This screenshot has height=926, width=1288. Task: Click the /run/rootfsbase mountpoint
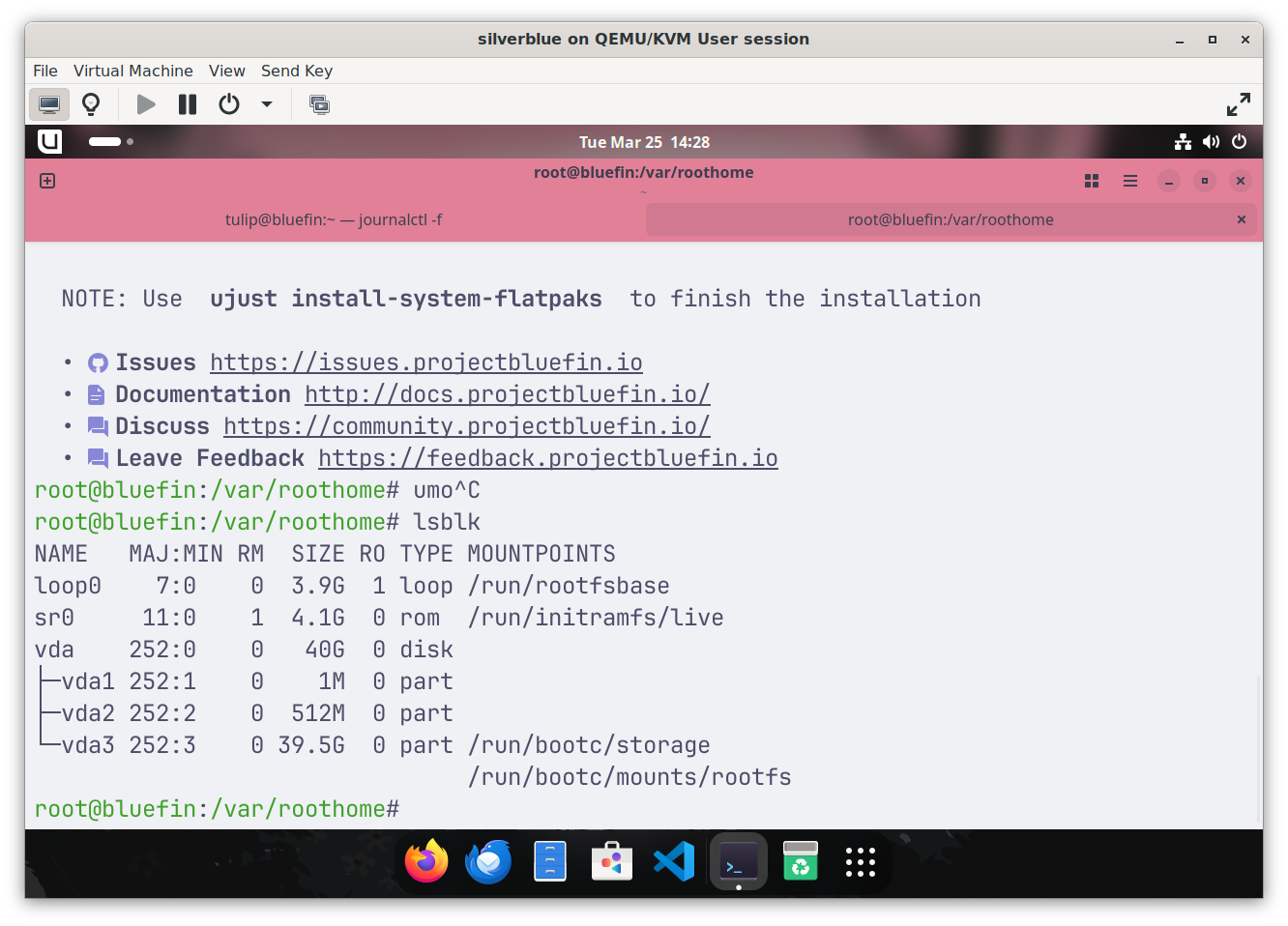click(569, 586)
